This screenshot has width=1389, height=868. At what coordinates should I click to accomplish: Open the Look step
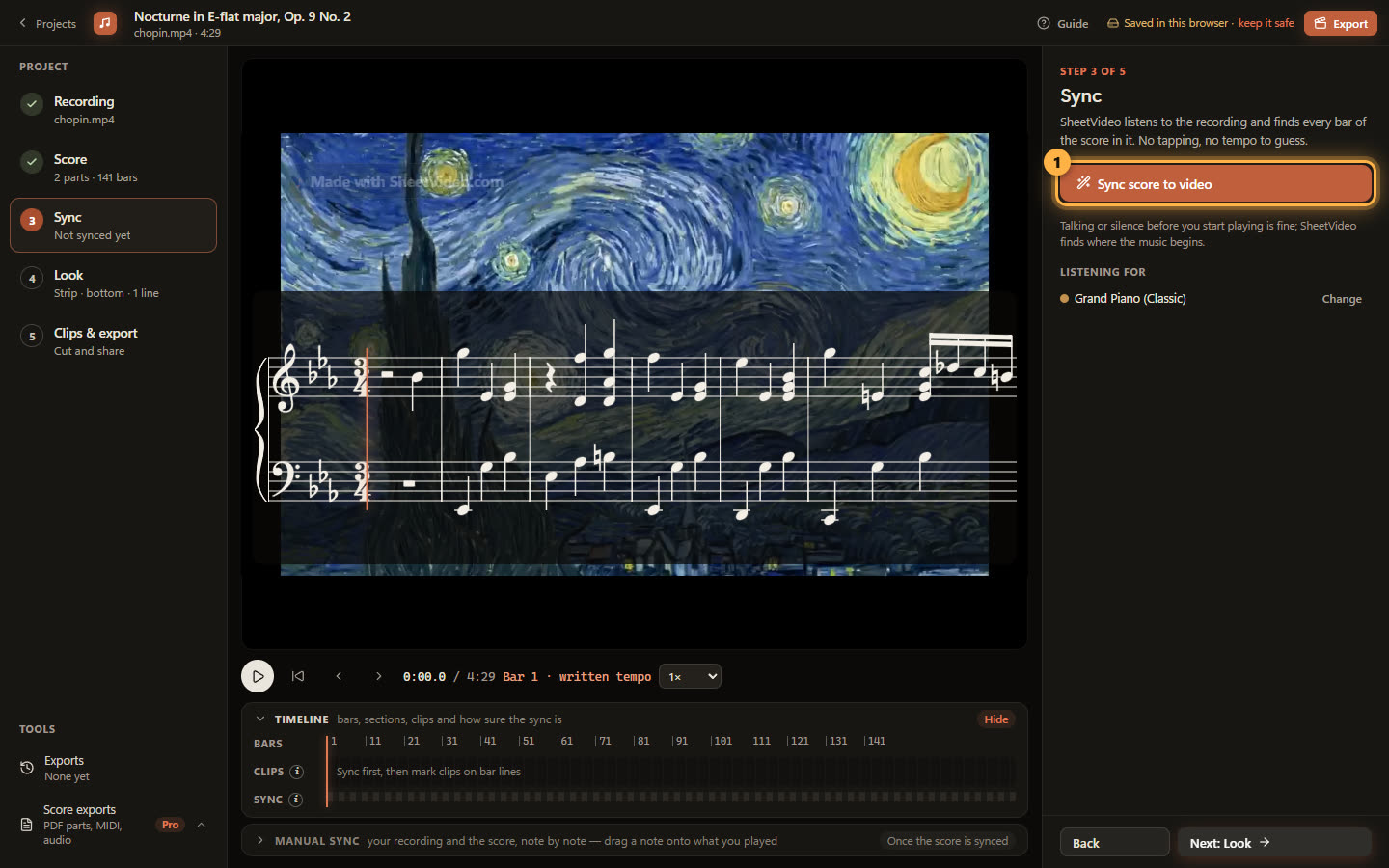click(x=113, y=284)
